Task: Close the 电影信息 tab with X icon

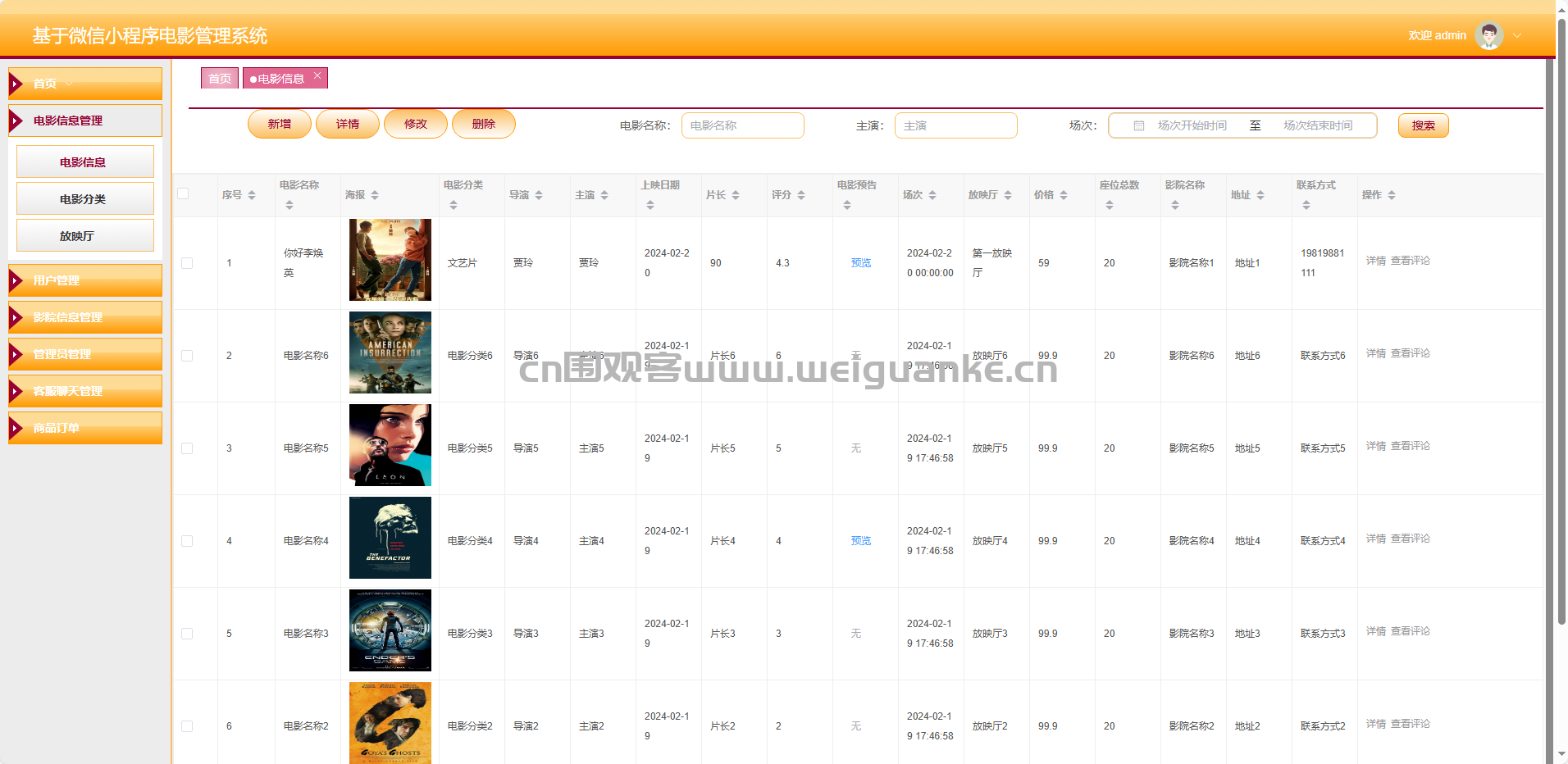Action: [317, 75]
